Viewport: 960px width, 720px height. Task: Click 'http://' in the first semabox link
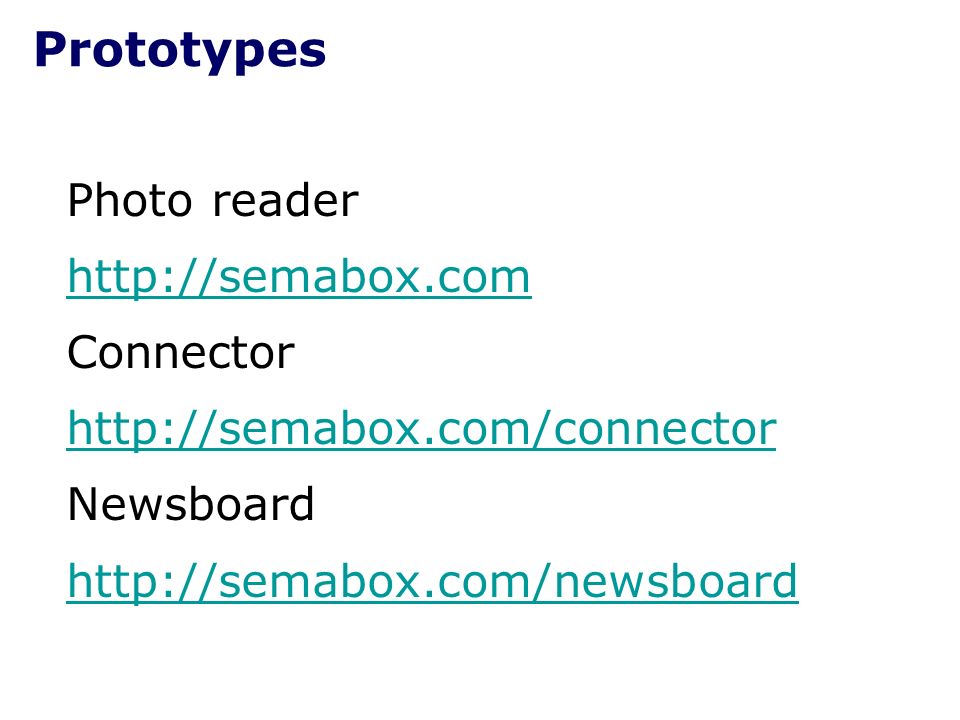[142, 277]
